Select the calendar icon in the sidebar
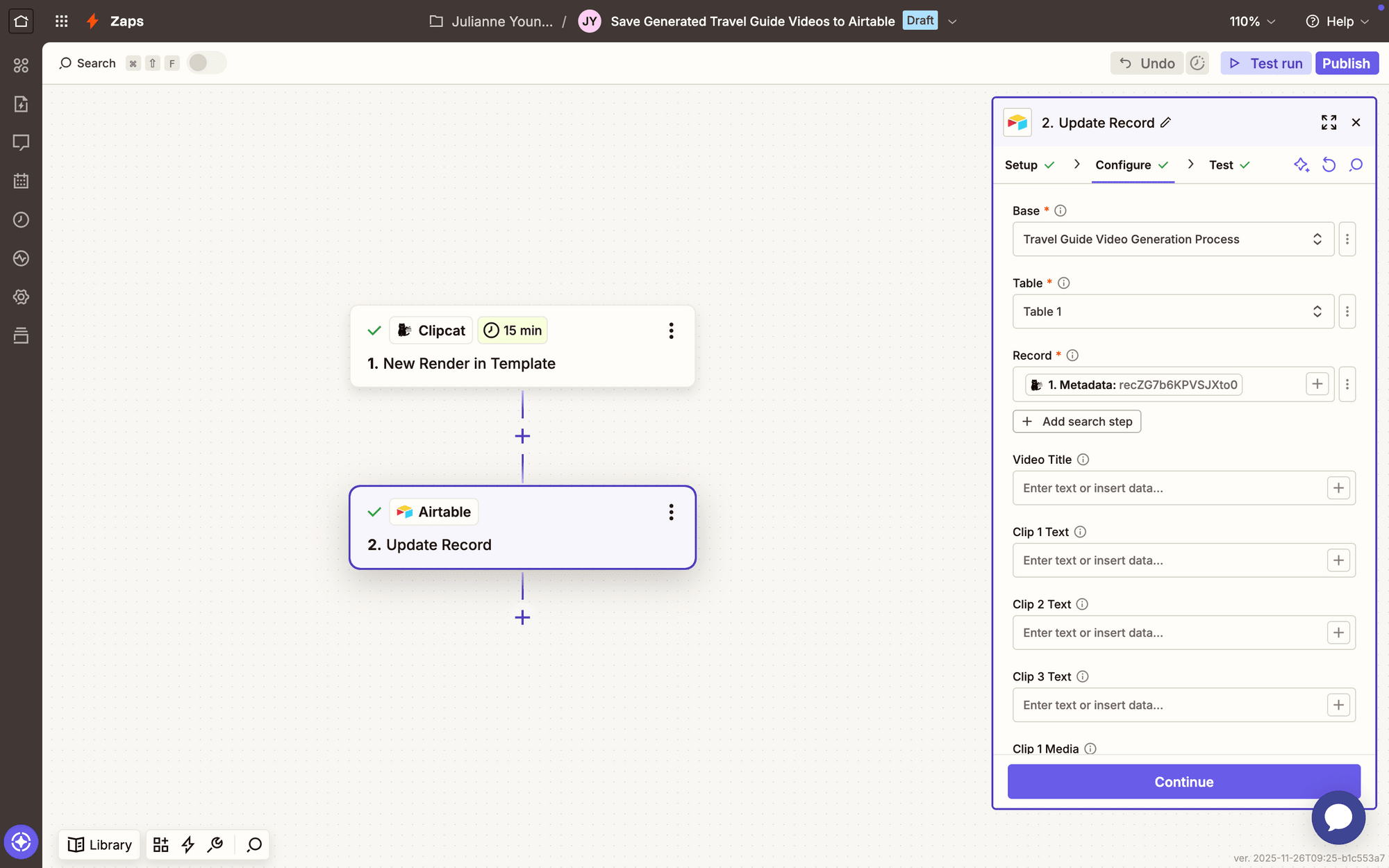The width and height of the screenshot is (1389, 868). [x=21, y=181]
